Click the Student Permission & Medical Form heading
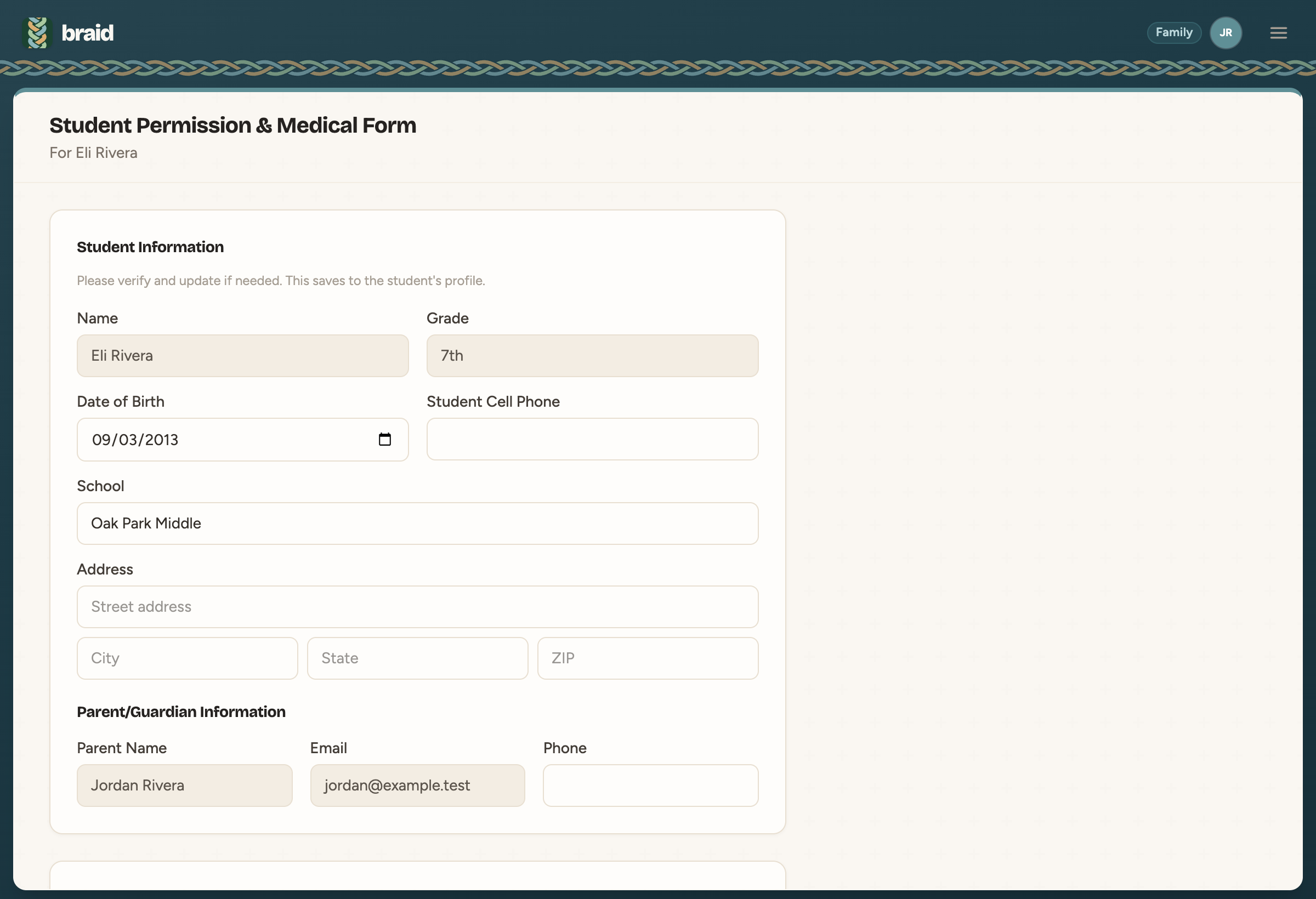The height and width of the screenshot is (899, 1316). tap(232, 125)
